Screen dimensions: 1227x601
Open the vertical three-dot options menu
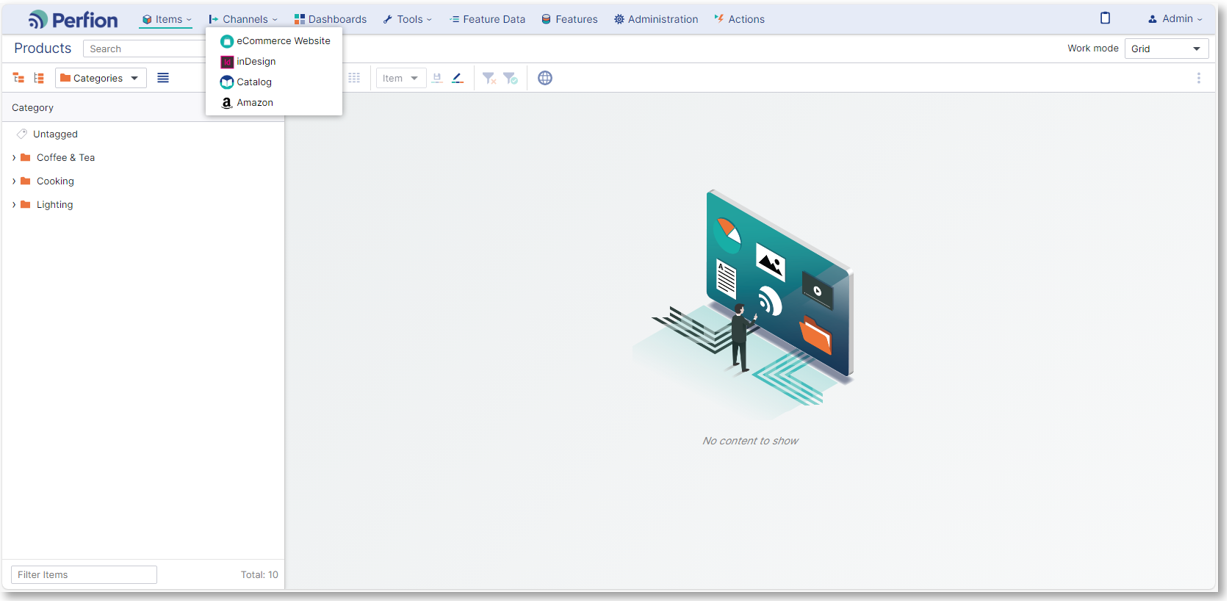coord(1198,78)
